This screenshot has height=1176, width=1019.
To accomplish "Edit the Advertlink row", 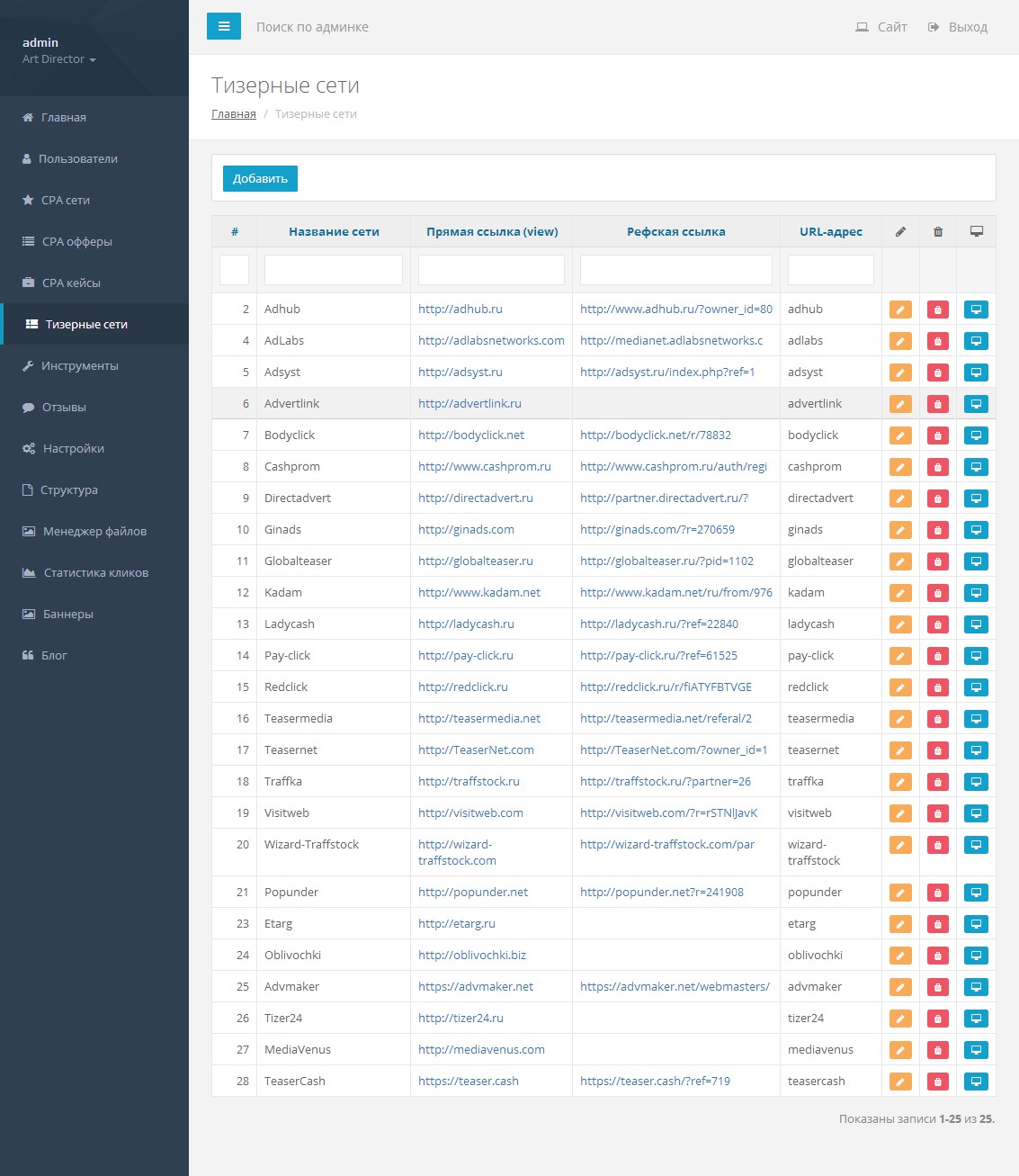I will tap(900, 404).
